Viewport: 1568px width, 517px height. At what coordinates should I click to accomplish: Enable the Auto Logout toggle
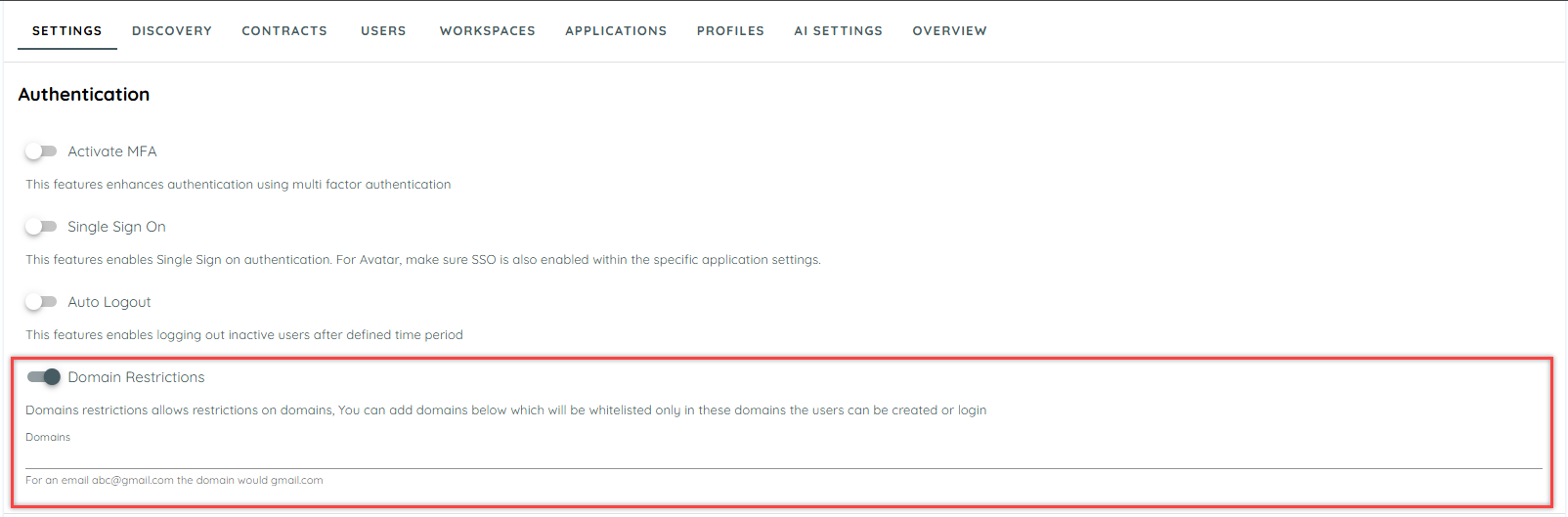[x=41, y=302]
